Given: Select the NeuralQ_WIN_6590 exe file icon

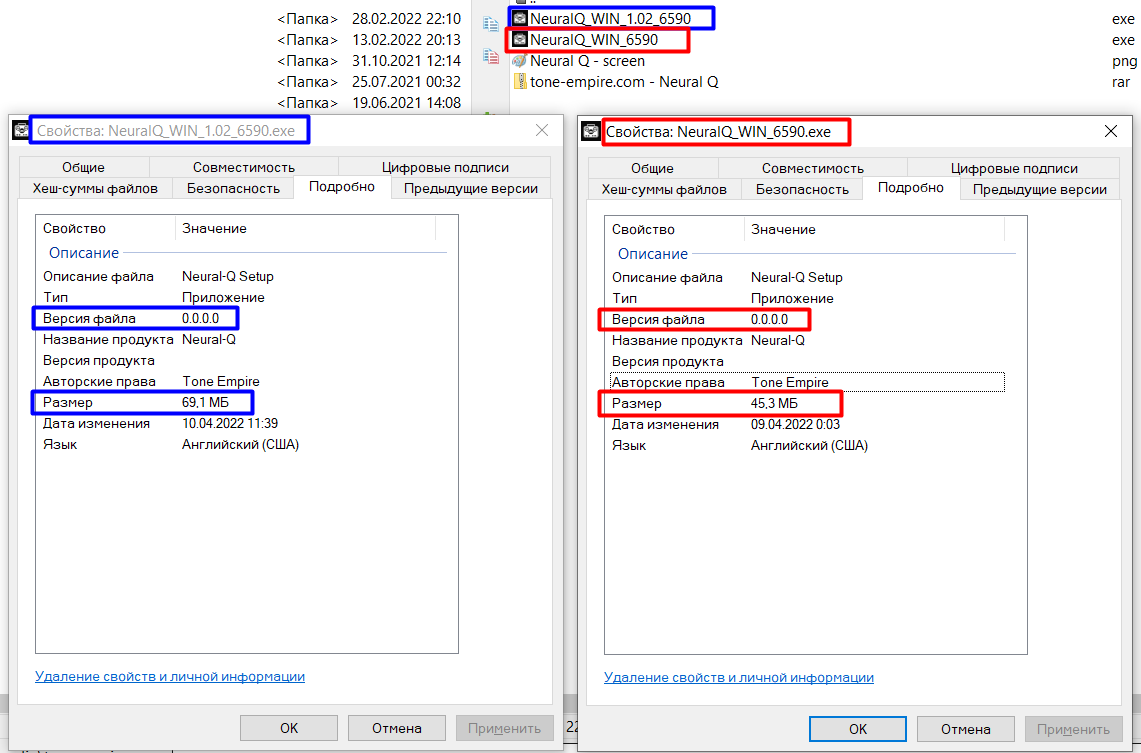Looking at the screenshot, I should 520,39.
